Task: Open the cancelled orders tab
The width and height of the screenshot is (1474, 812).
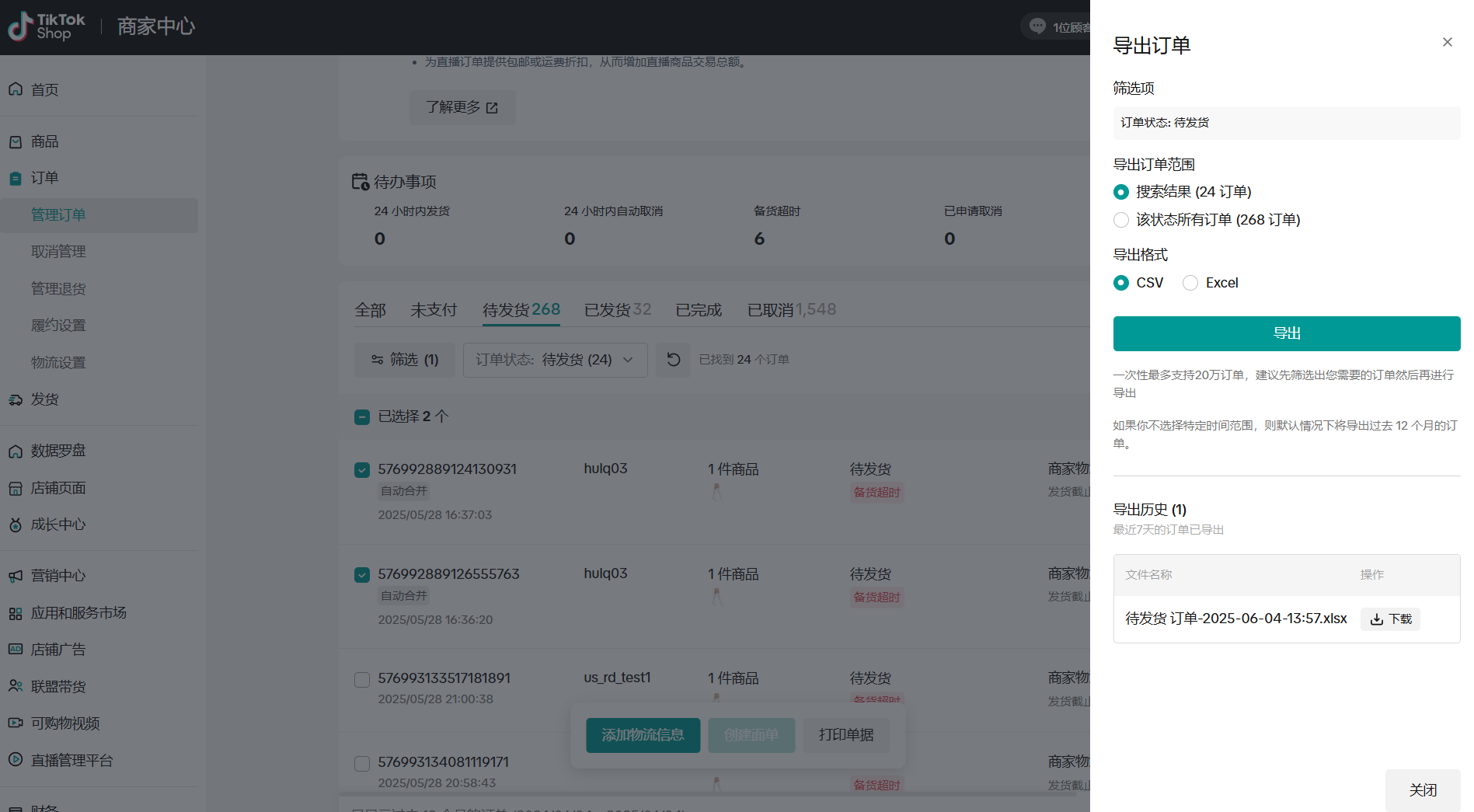Action: pyautogui.click(x=791, y=310)
